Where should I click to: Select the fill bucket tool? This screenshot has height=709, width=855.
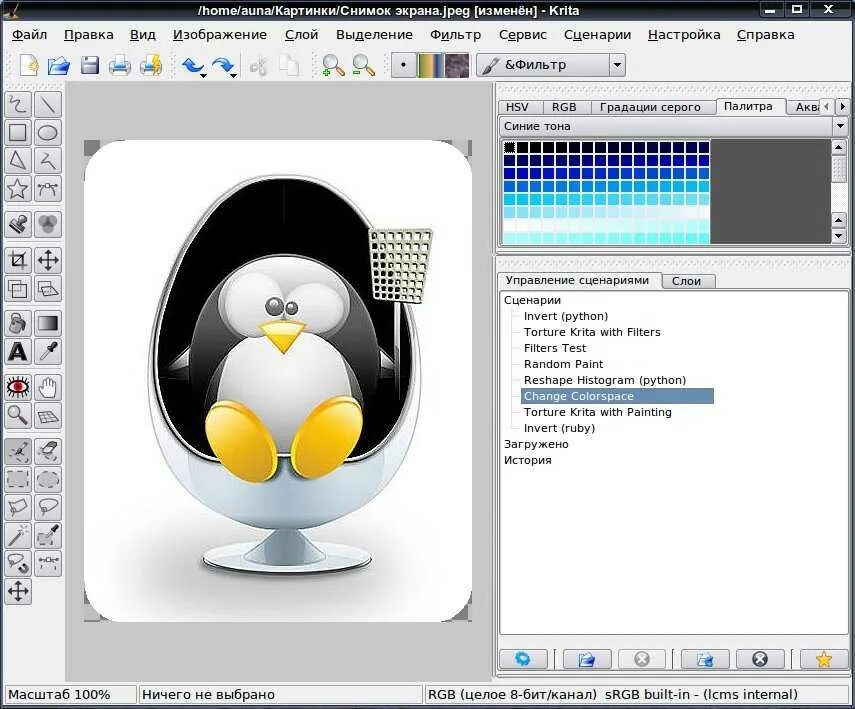coord(18,323)
